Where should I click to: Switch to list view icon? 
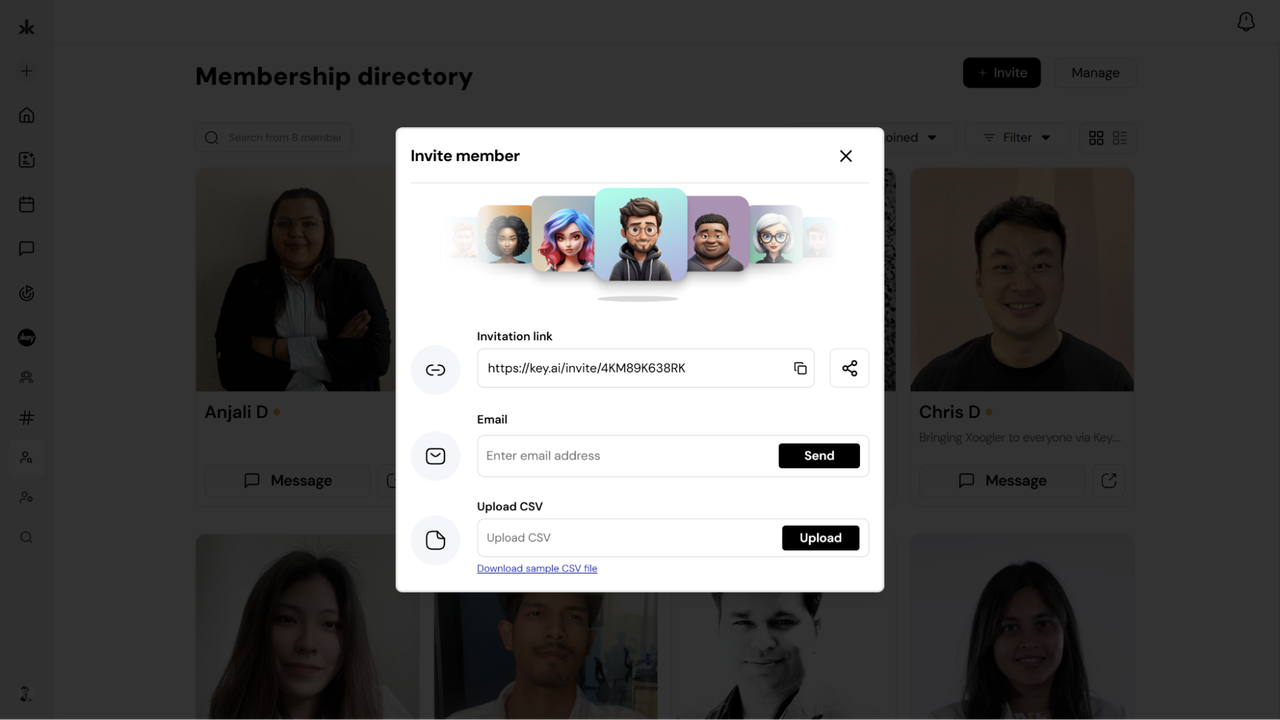pyautogui.click(x=1120, y=138)
